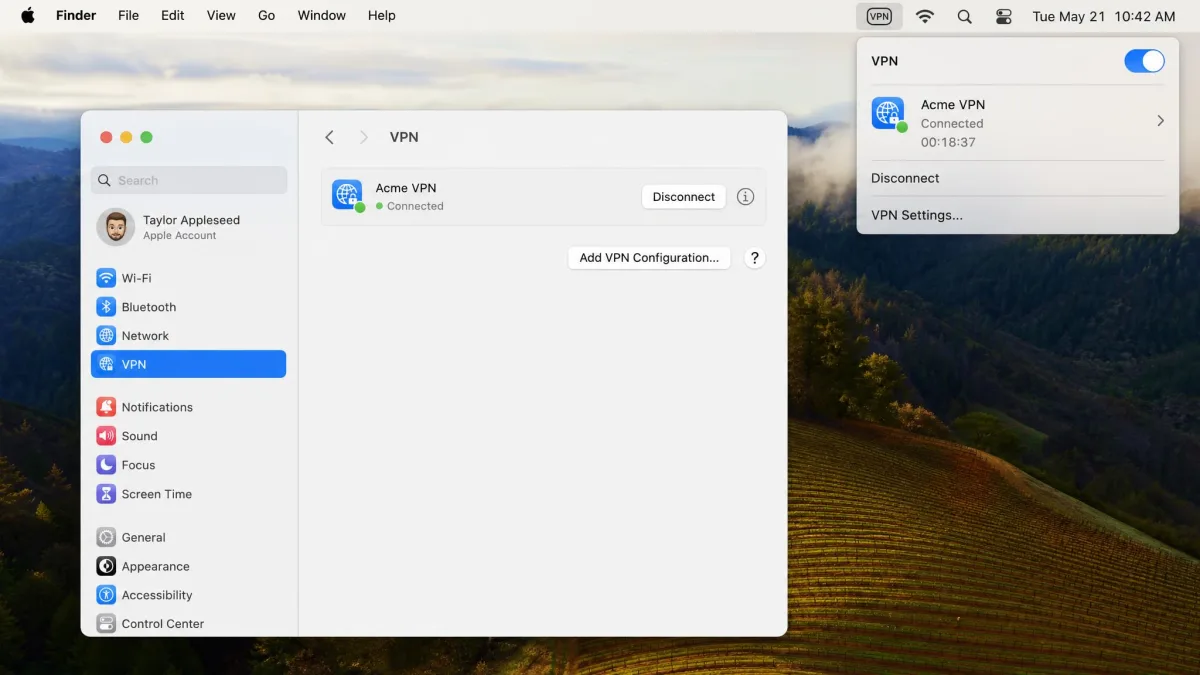1200x675 pixels.
Task: Click the Sound speaker sidebar icon
Action: [106, 436]
